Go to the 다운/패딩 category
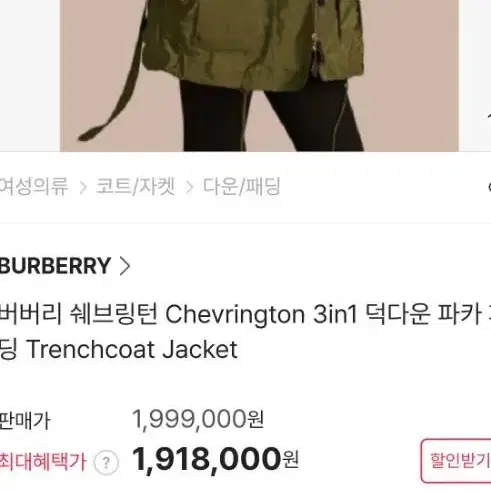This screenshot has height=491, width=491. (242, 186)
